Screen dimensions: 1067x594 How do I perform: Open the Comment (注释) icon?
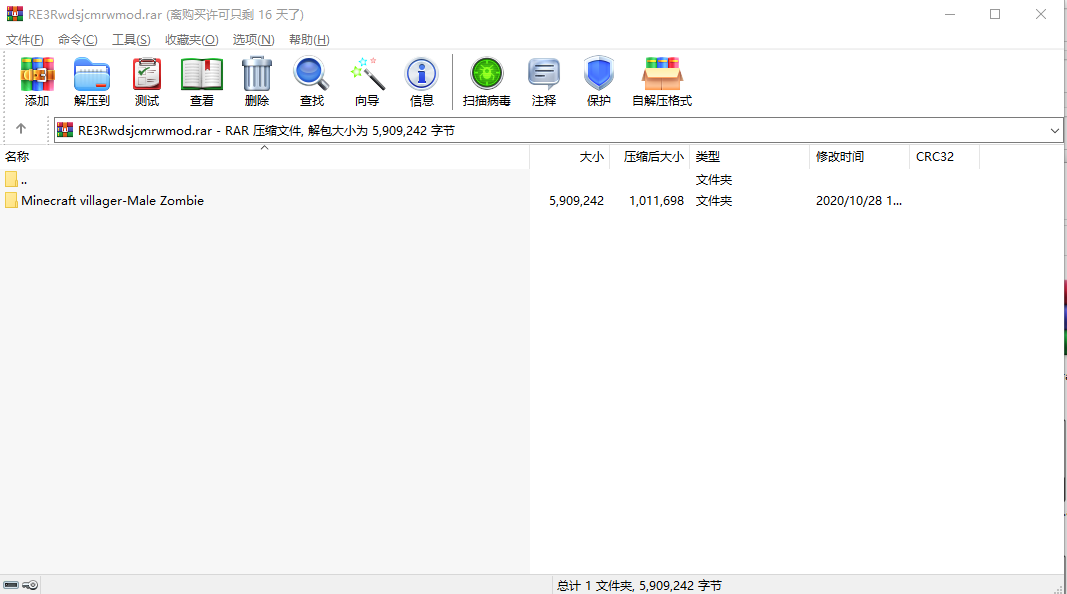[x=544, y=74]
